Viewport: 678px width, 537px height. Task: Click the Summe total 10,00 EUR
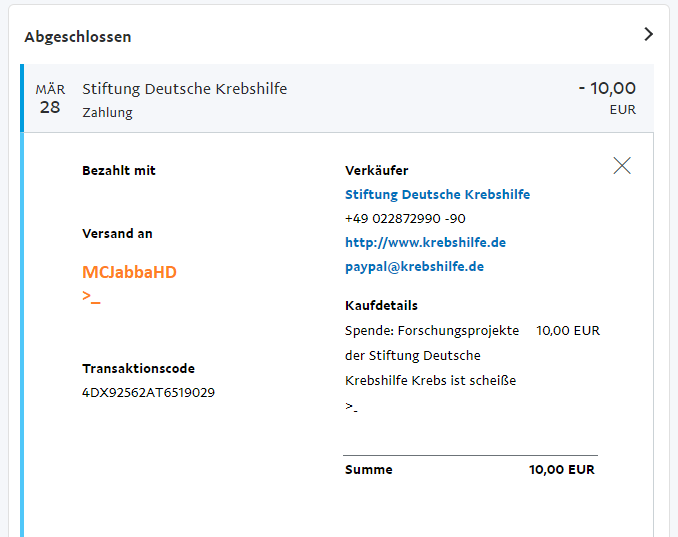point(562,470)
